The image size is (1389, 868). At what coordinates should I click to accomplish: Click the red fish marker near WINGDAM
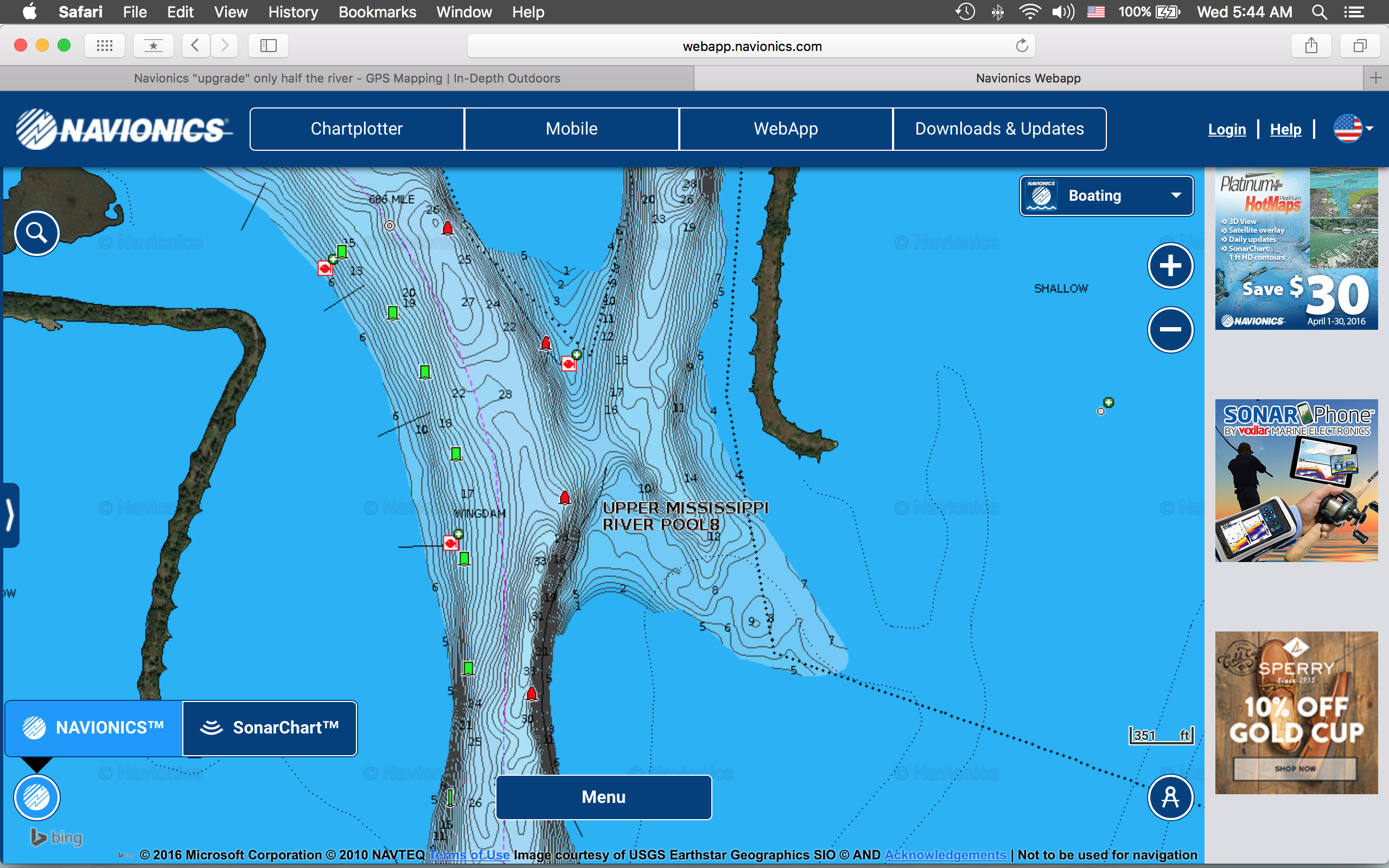click(450, 542)
